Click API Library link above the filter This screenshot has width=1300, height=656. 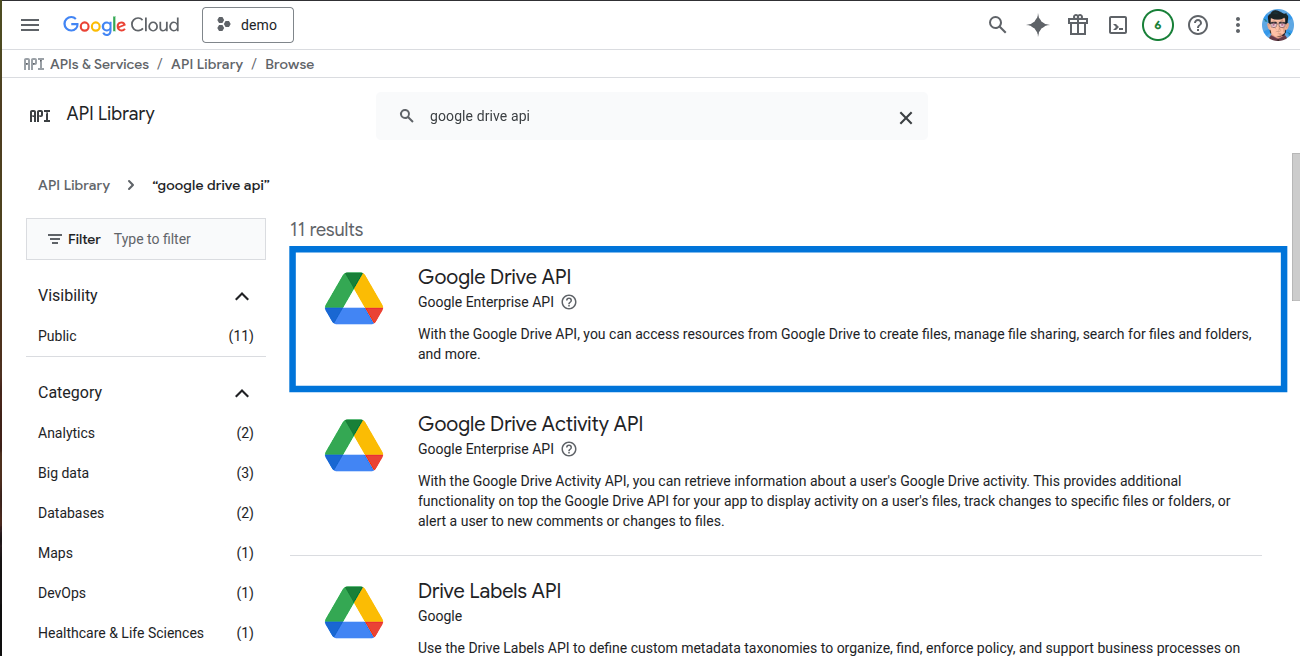click(74, 185)
